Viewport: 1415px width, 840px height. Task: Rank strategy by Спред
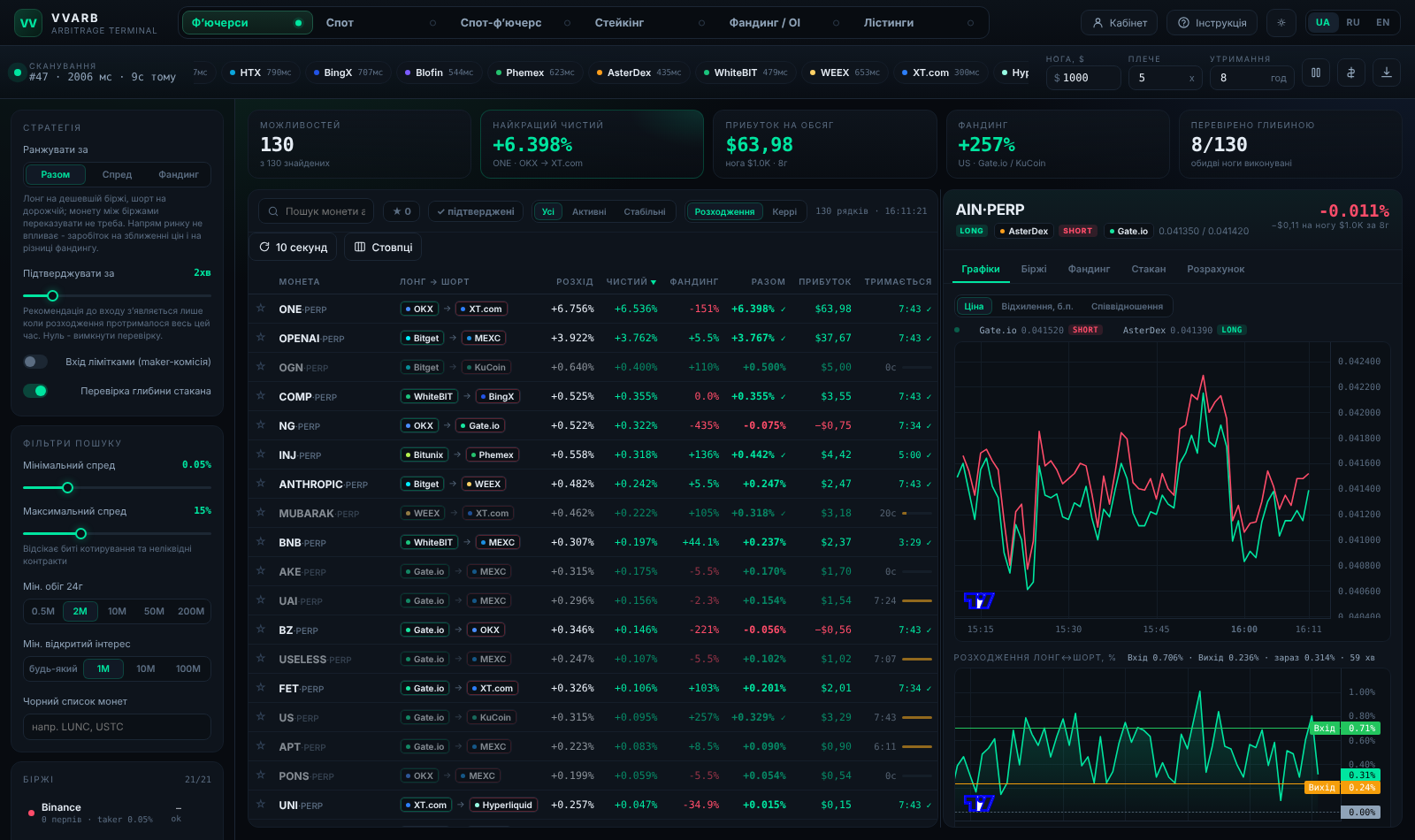tap(117, 174)
